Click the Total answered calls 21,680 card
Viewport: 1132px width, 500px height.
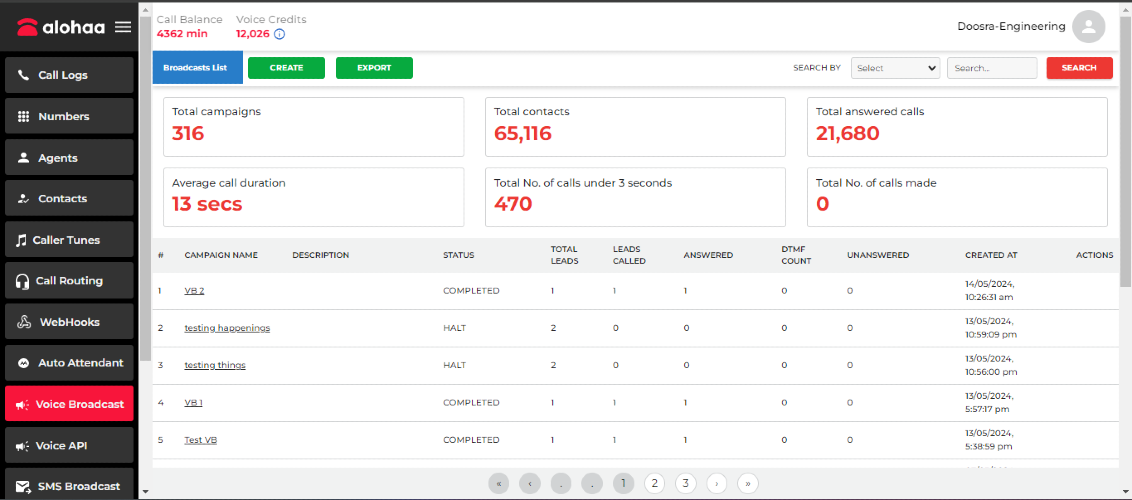tap(957, 126)
